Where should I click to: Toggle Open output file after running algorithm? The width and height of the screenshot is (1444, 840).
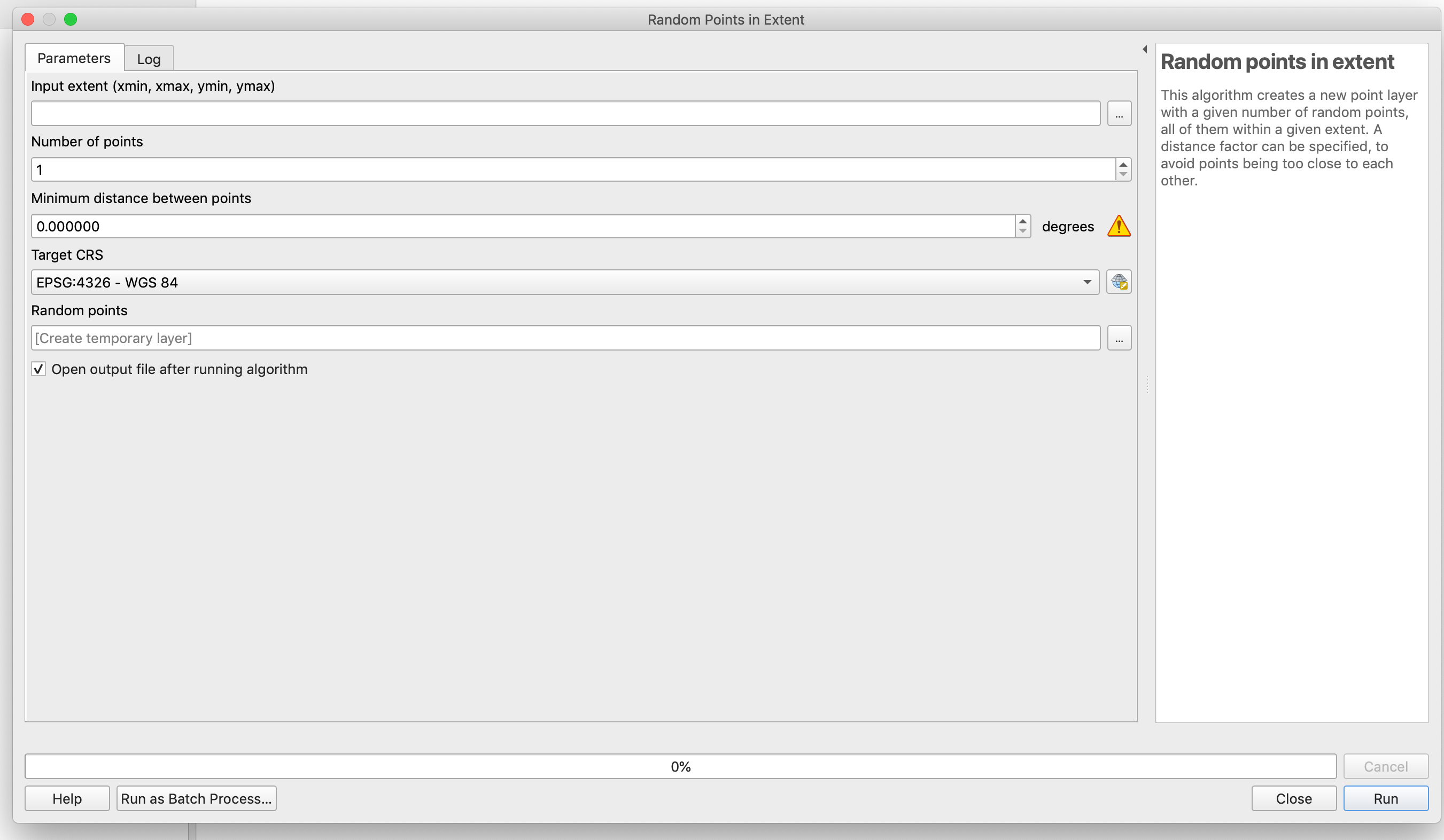[x=38, y=369]
